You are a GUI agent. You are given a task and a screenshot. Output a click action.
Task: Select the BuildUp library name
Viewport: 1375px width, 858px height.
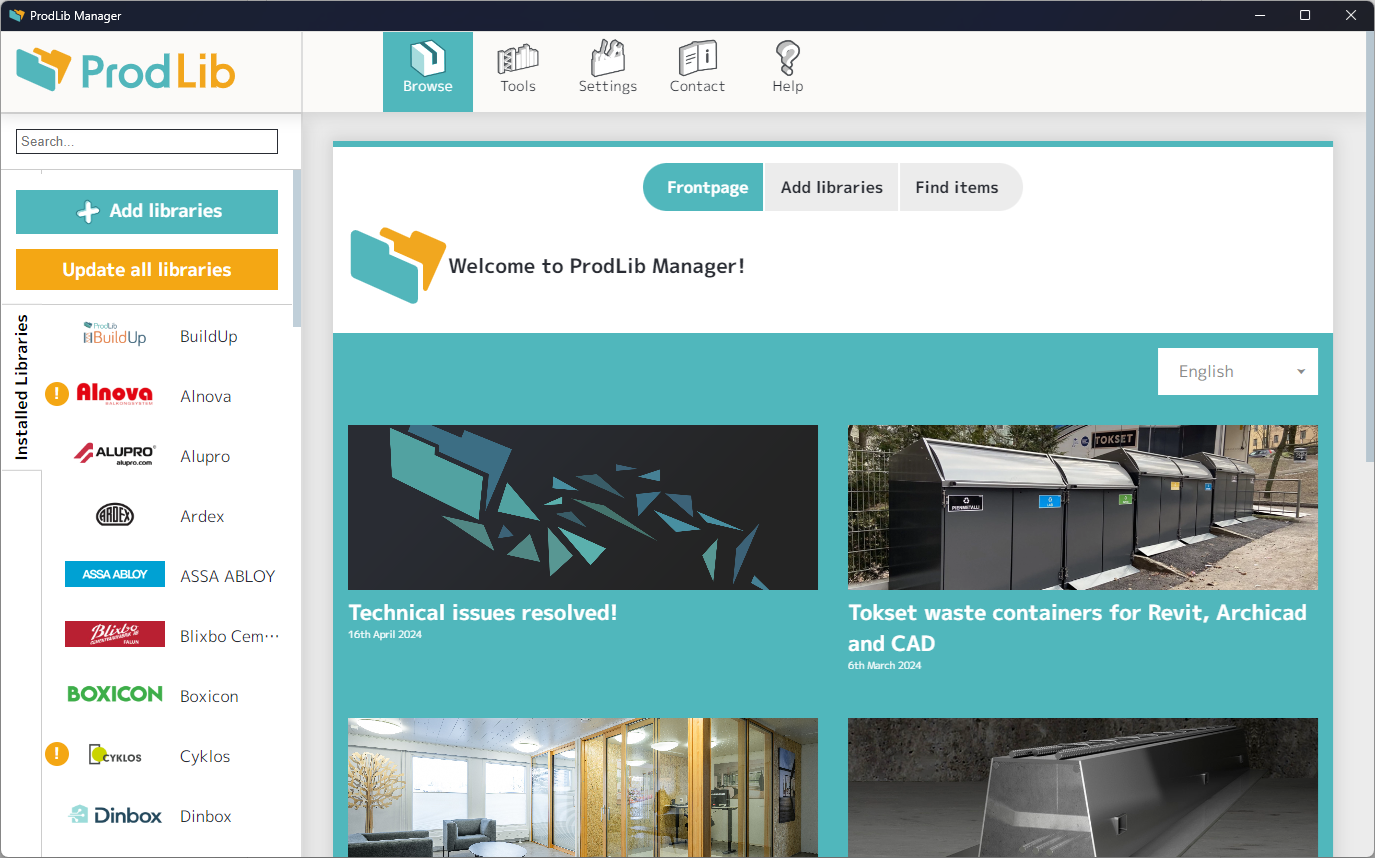[x=209, y=336]
